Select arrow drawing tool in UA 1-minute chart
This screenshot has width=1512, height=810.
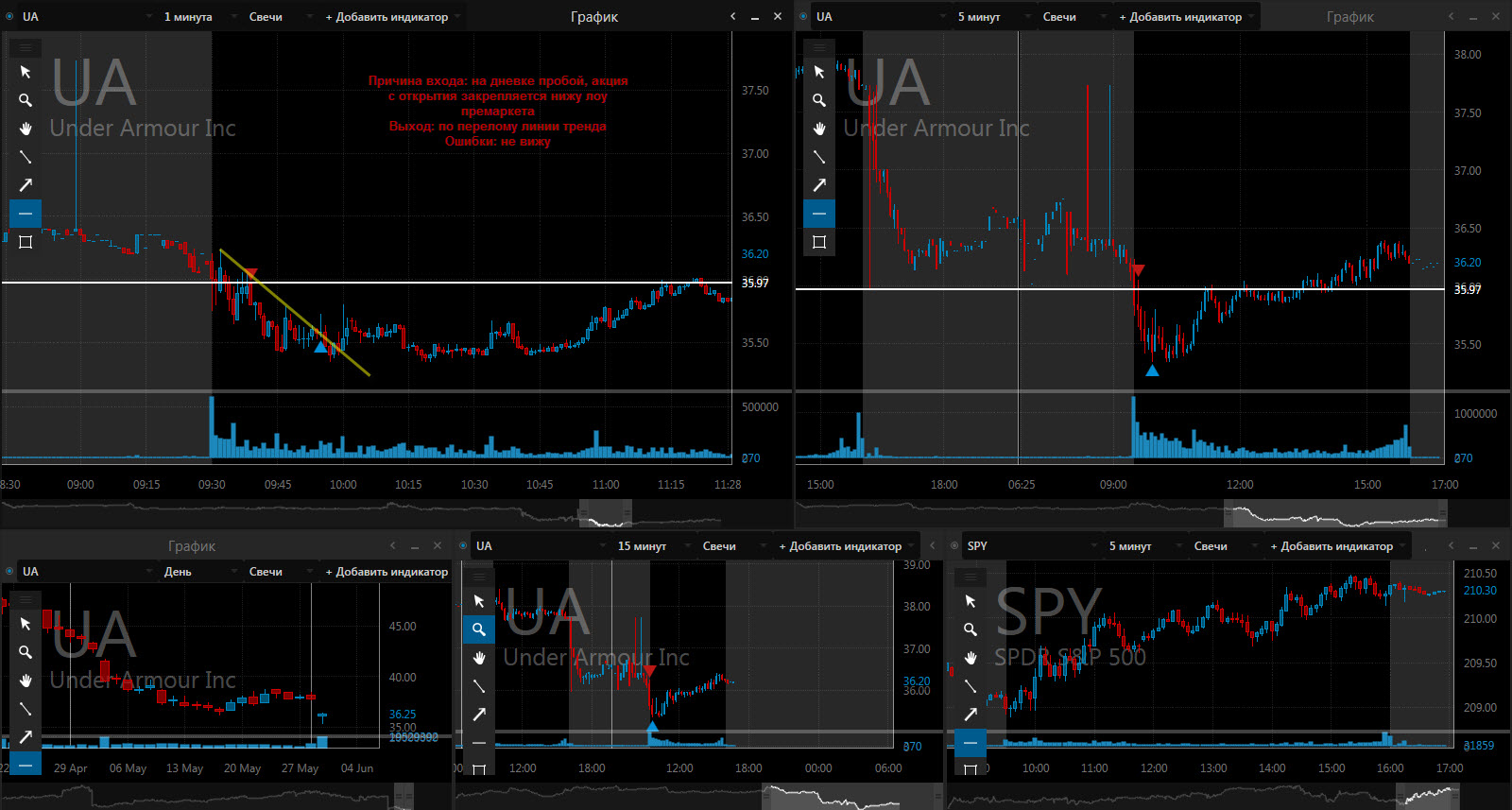tap(26, 185)
